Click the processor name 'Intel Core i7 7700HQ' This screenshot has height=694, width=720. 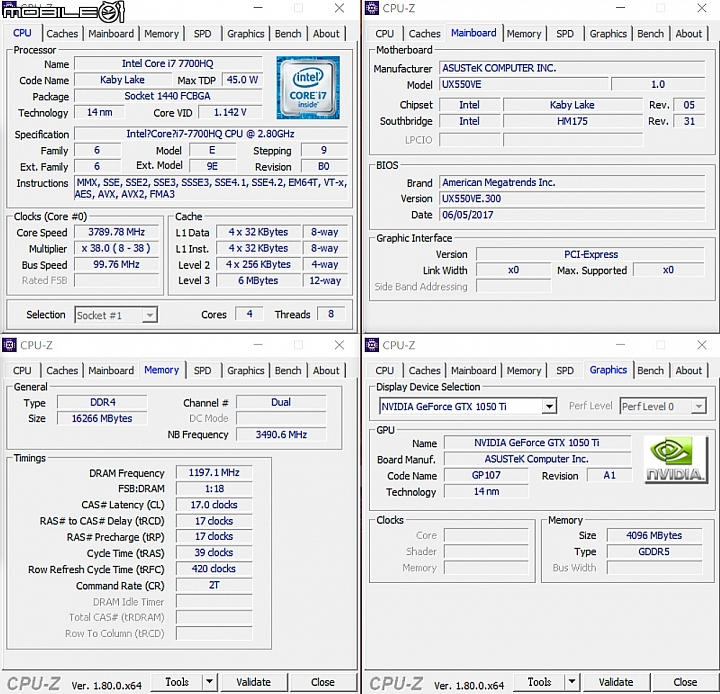coord(168,63)
